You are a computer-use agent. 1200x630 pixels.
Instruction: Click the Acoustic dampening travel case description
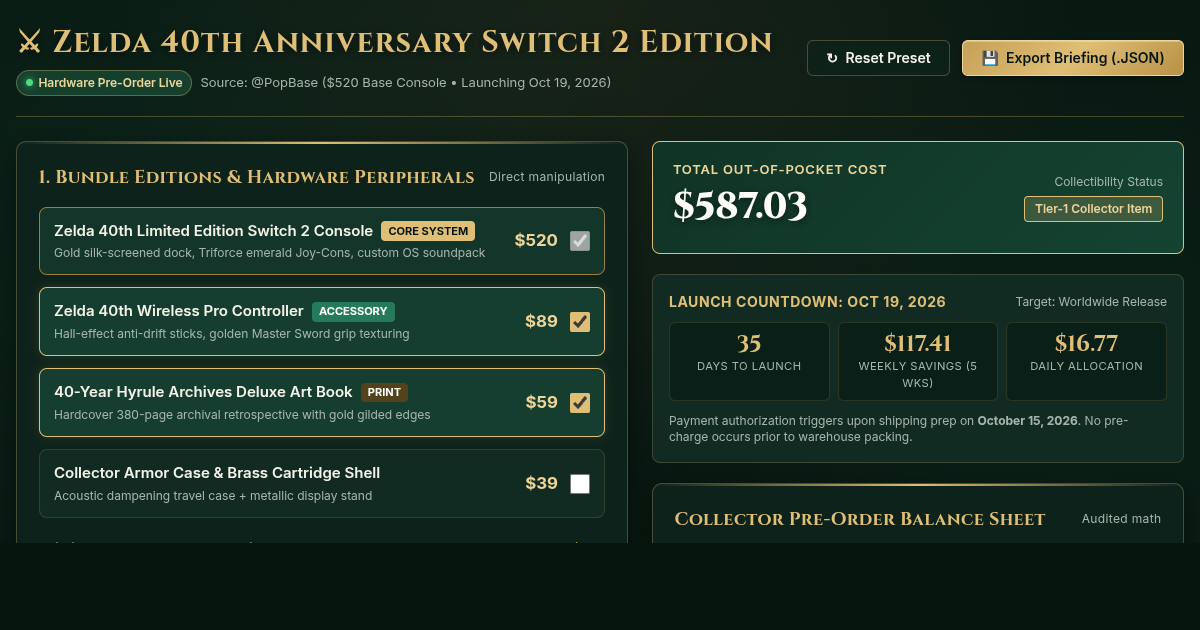(x=213, y=496)
